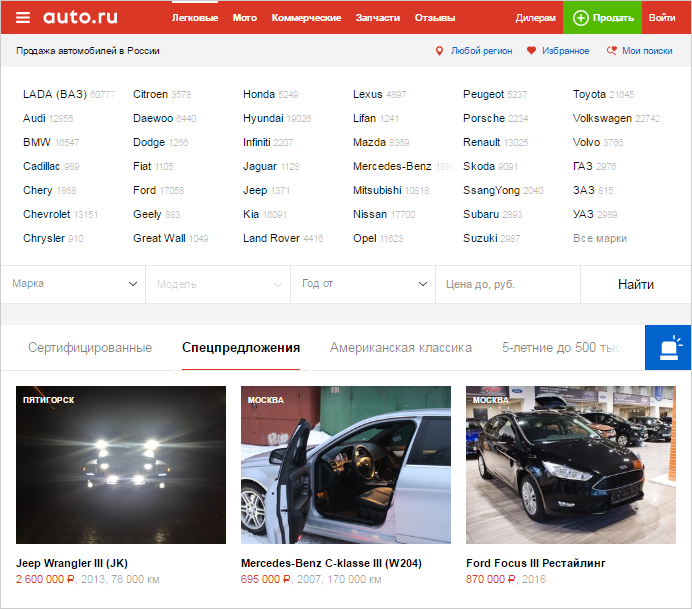Click the Jaguar brand link
This screenshot has width=692, height=609.
point(260,166)
